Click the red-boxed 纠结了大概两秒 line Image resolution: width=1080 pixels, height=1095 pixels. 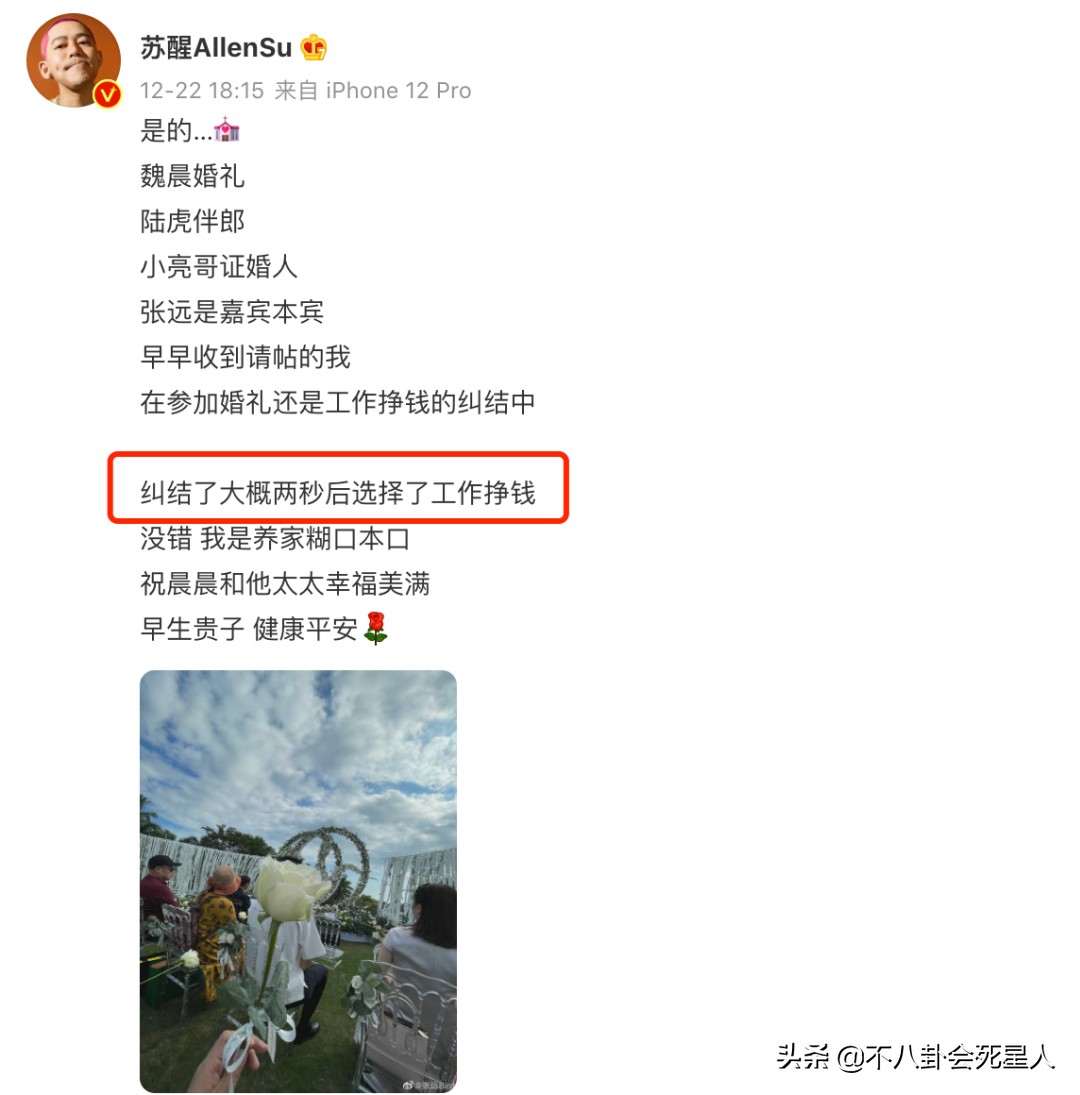(x=338, y=493)
